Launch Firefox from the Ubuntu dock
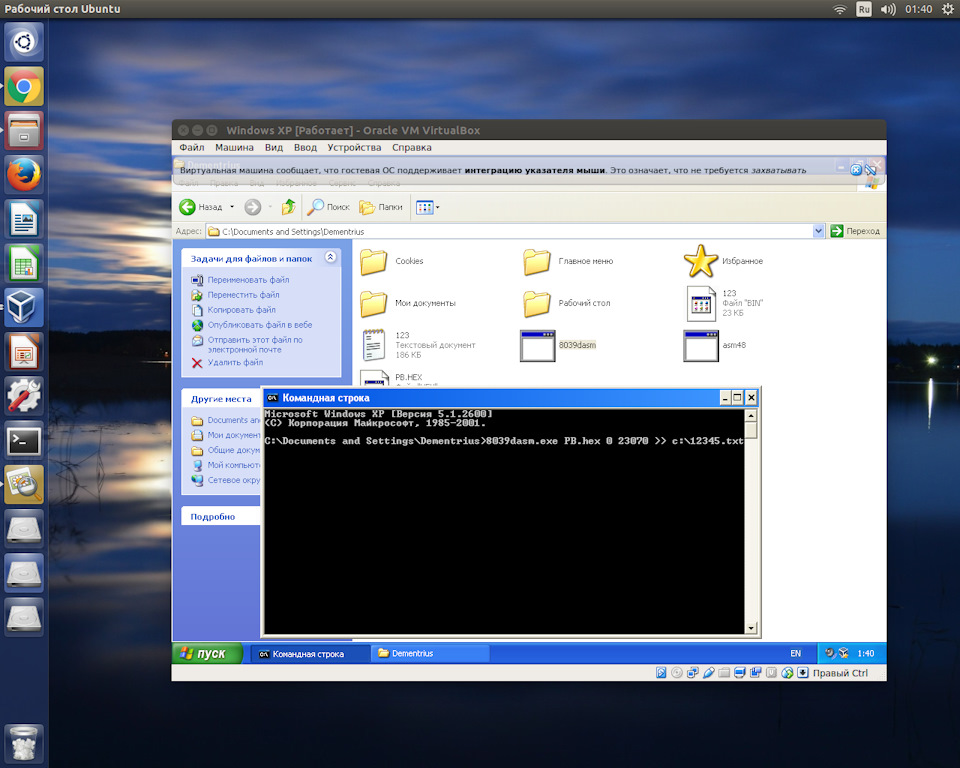Image resolution: width=960 pixels, height=768 pixels. [24, 175]
